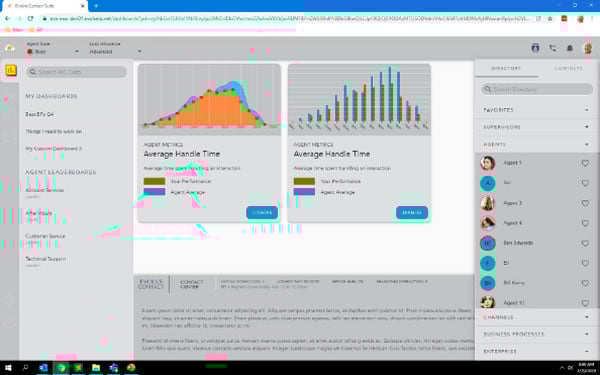Image resolution: width=600 pixels, height=375 pixels.
Task: Go back using the browser back arrow
Action: pyautogui.click(x=8, y=18)
